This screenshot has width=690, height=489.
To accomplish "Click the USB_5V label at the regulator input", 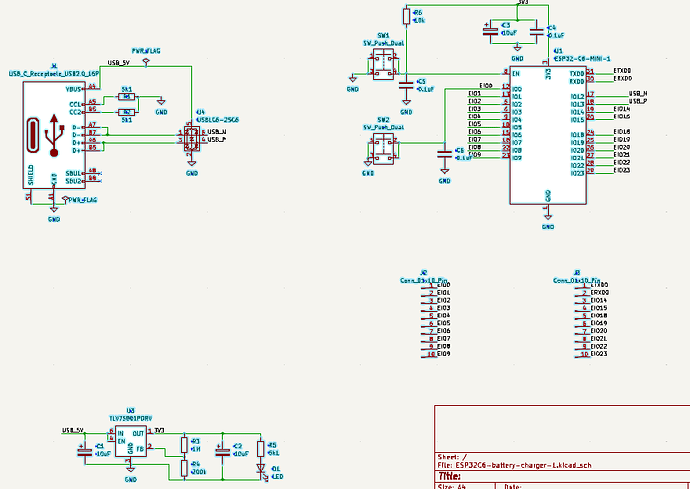I will 73,430.
